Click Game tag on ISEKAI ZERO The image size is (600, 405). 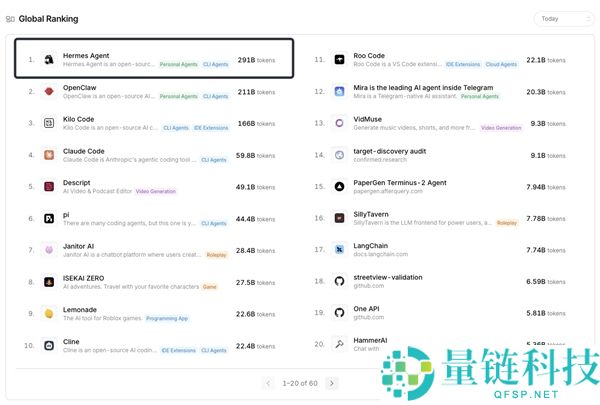[x=210, y=287]
